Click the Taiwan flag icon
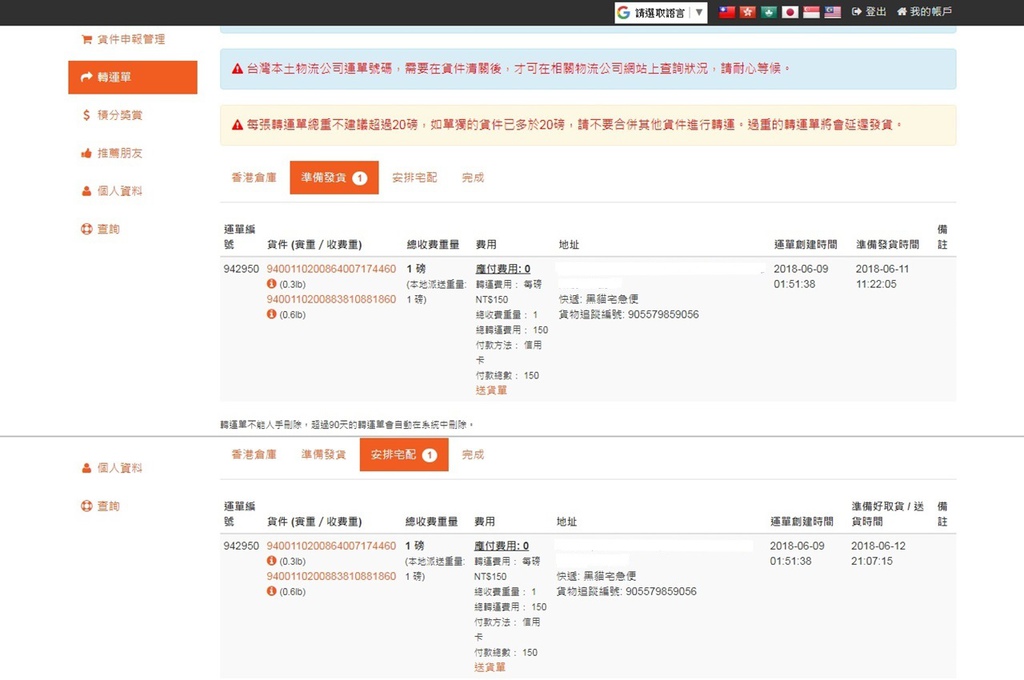The width and height of the screenshot is (1024, 680). pos(727,12)
